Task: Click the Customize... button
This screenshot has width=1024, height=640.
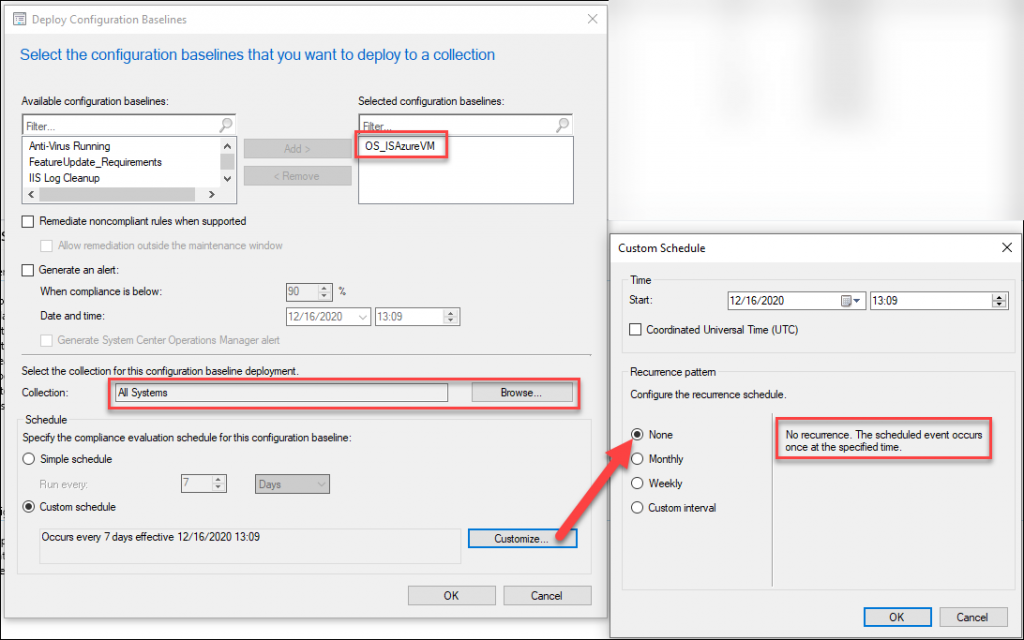Action: [x=521, y=539]
